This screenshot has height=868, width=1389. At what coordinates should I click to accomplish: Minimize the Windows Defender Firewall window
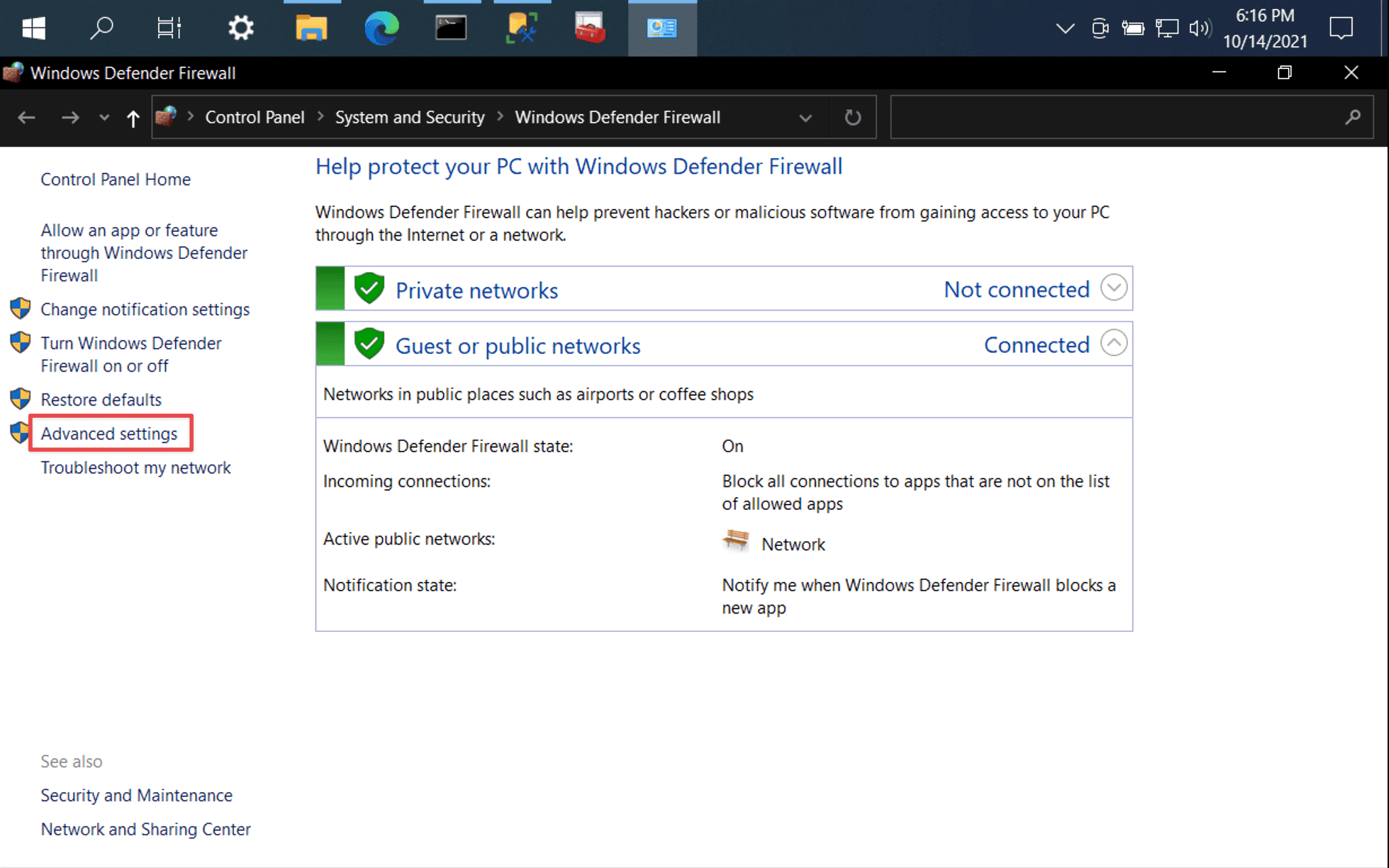(x=1219, y=73)
